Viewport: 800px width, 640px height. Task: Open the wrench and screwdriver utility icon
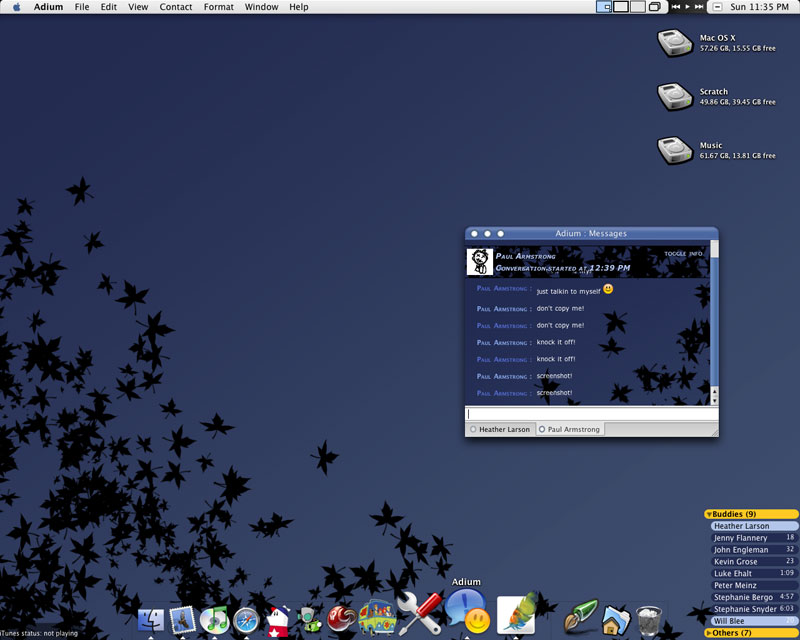pyautogui.click(x=418, y=613)
